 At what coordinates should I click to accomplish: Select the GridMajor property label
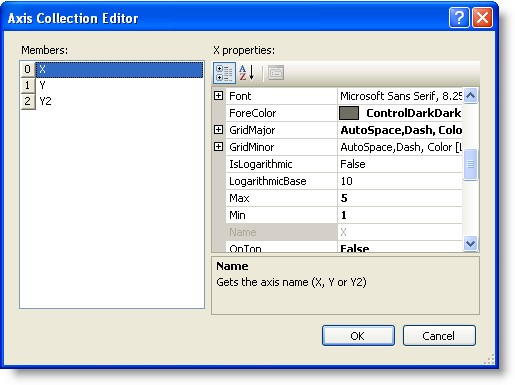click(x=252, y=130)
